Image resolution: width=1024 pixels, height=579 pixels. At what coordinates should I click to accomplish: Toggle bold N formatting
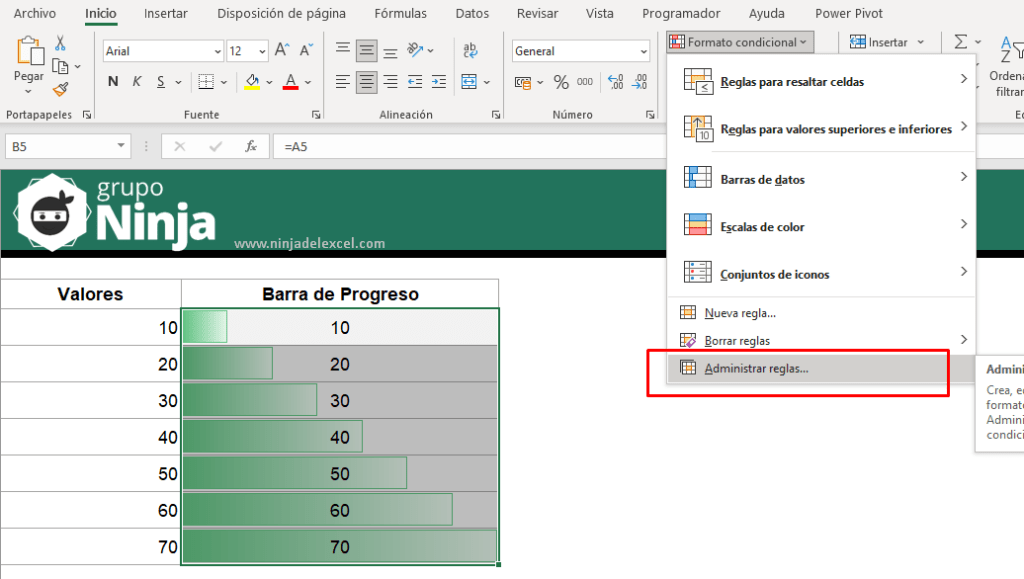(113, 82)
